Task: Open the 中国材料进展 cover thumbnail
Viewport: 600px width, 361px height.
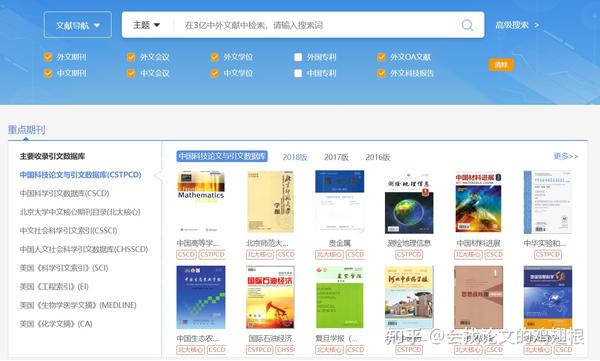Action: [x=478, y=202]
